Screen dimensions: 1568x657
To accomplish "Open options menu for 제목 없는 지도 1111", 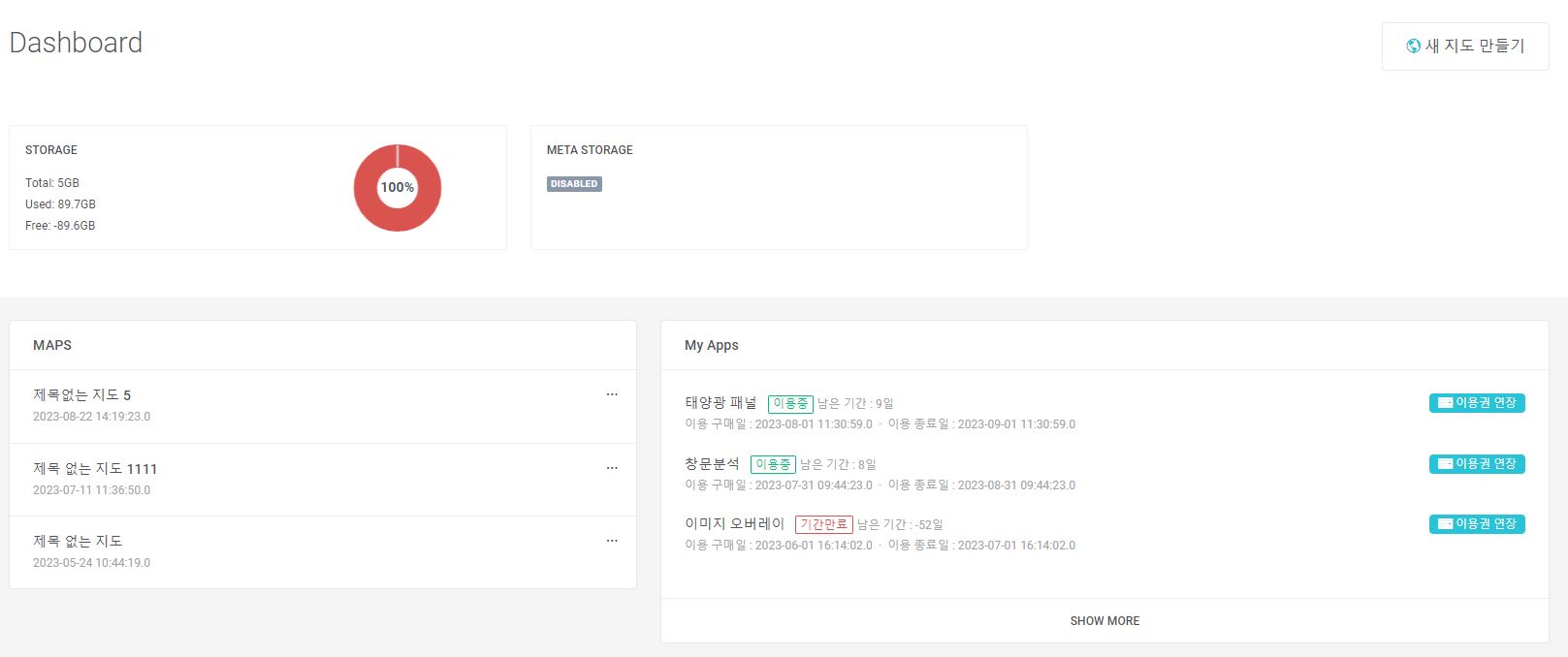I will pos(612,468).
